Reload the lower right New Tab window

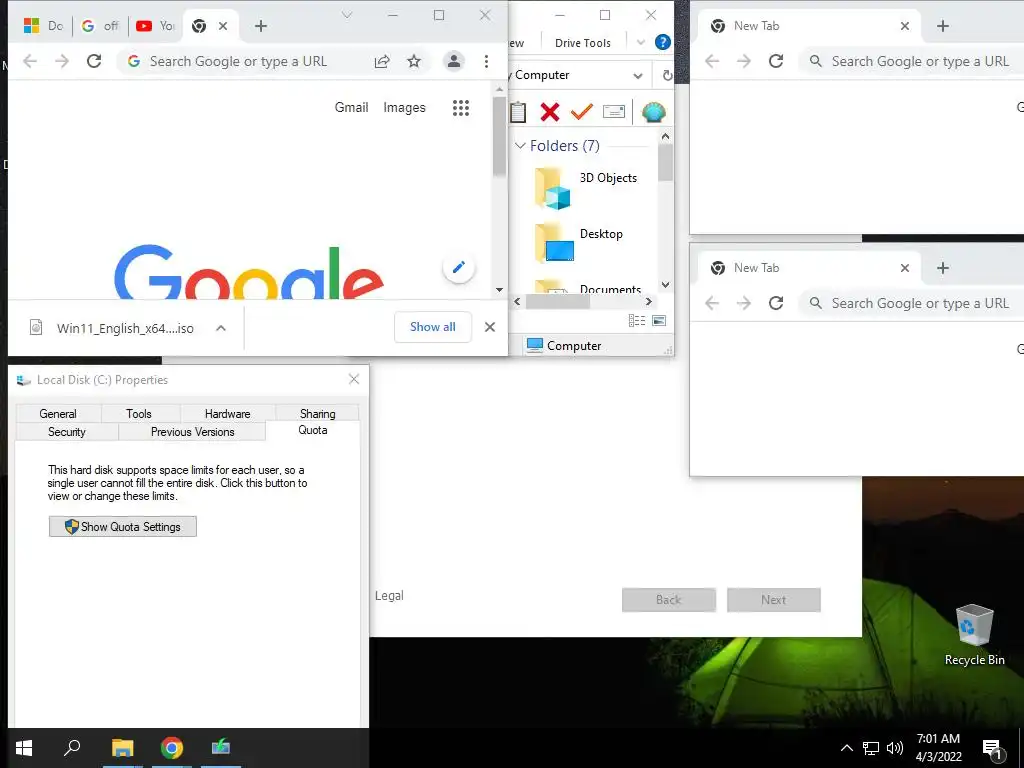click(x=776, y=303)
